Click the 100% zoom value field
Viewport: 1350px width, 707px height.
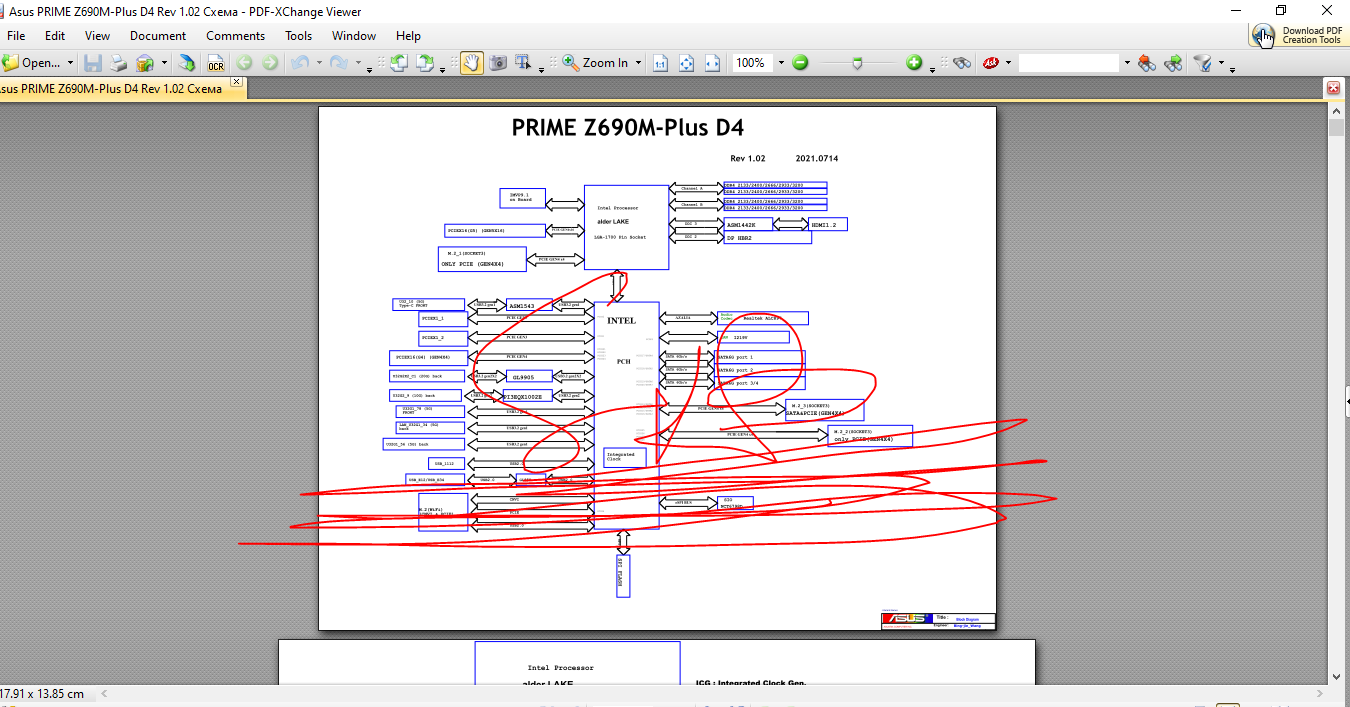[x=752, y=63]
